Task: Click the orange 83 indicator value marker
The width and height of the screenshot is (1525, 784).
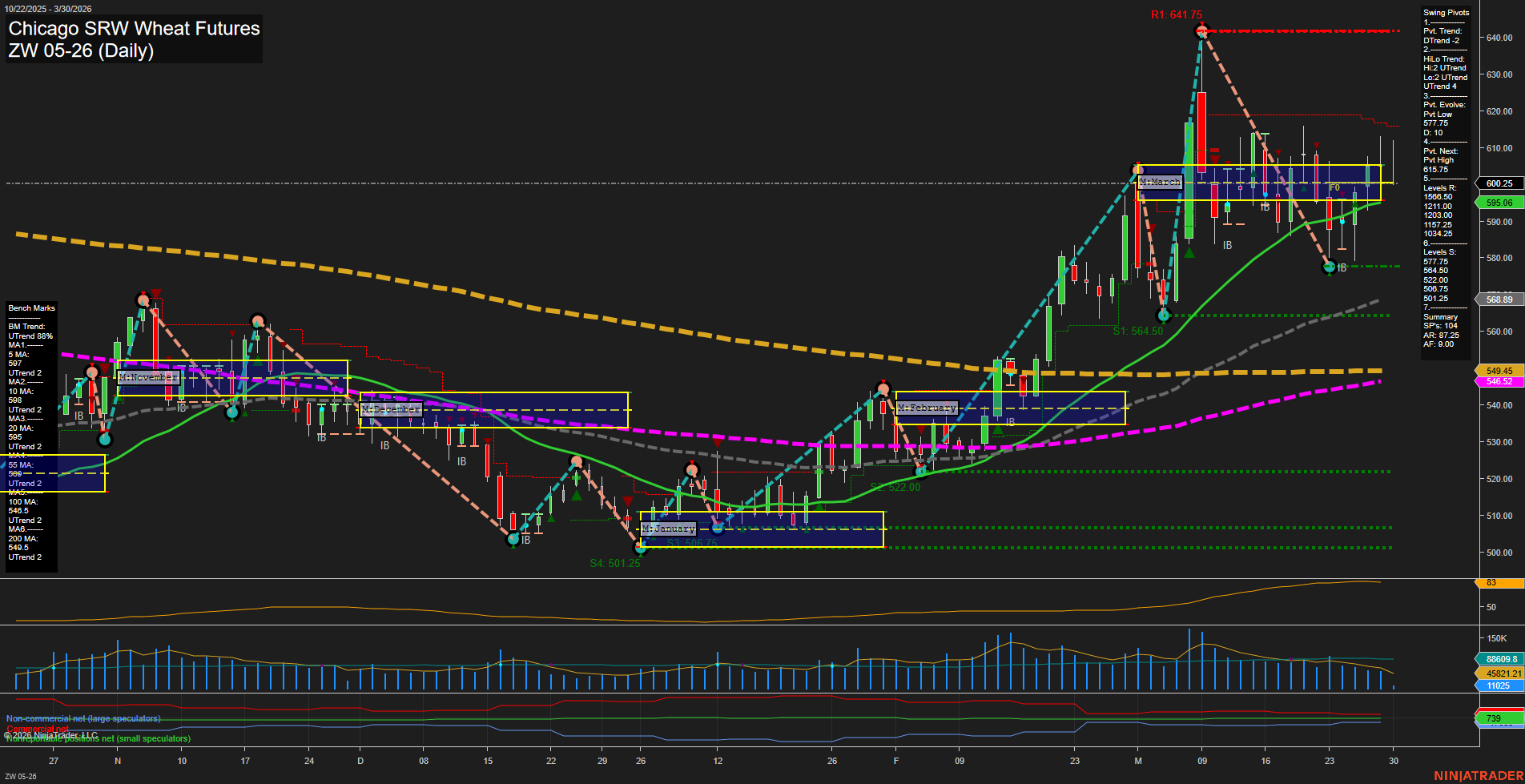Action: tap(1499, 583)
